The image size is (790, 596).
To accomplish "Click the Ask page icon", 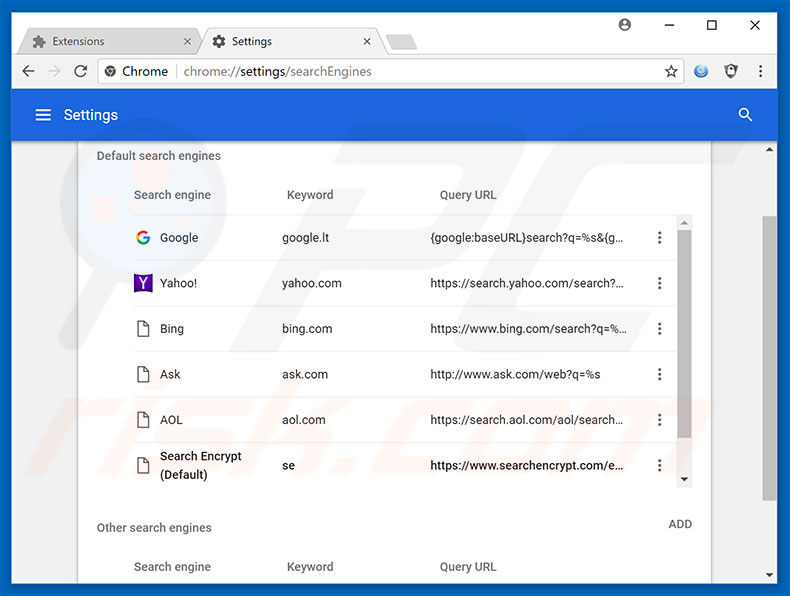I will (143, 374).
